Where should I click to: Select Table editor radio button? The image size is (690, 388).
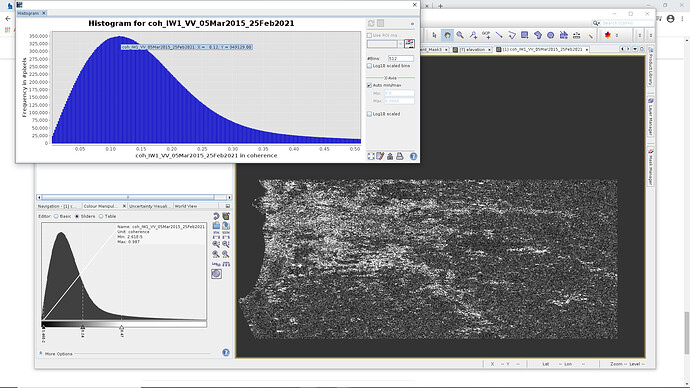(101, 216)
